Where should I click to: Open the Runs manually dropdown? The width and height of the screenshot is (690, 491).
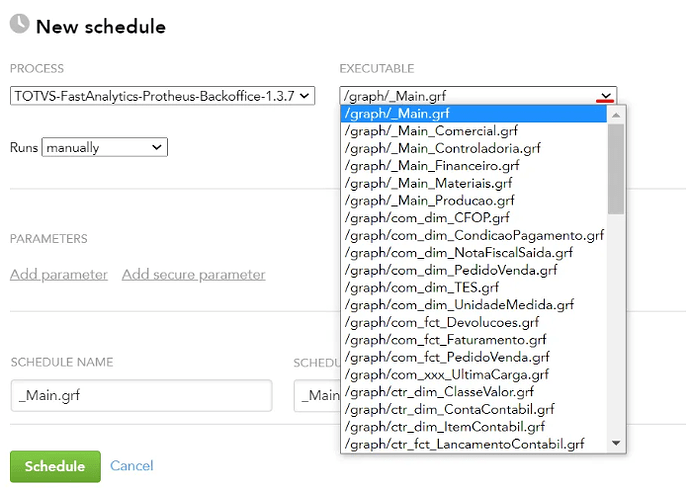[104, 148]
